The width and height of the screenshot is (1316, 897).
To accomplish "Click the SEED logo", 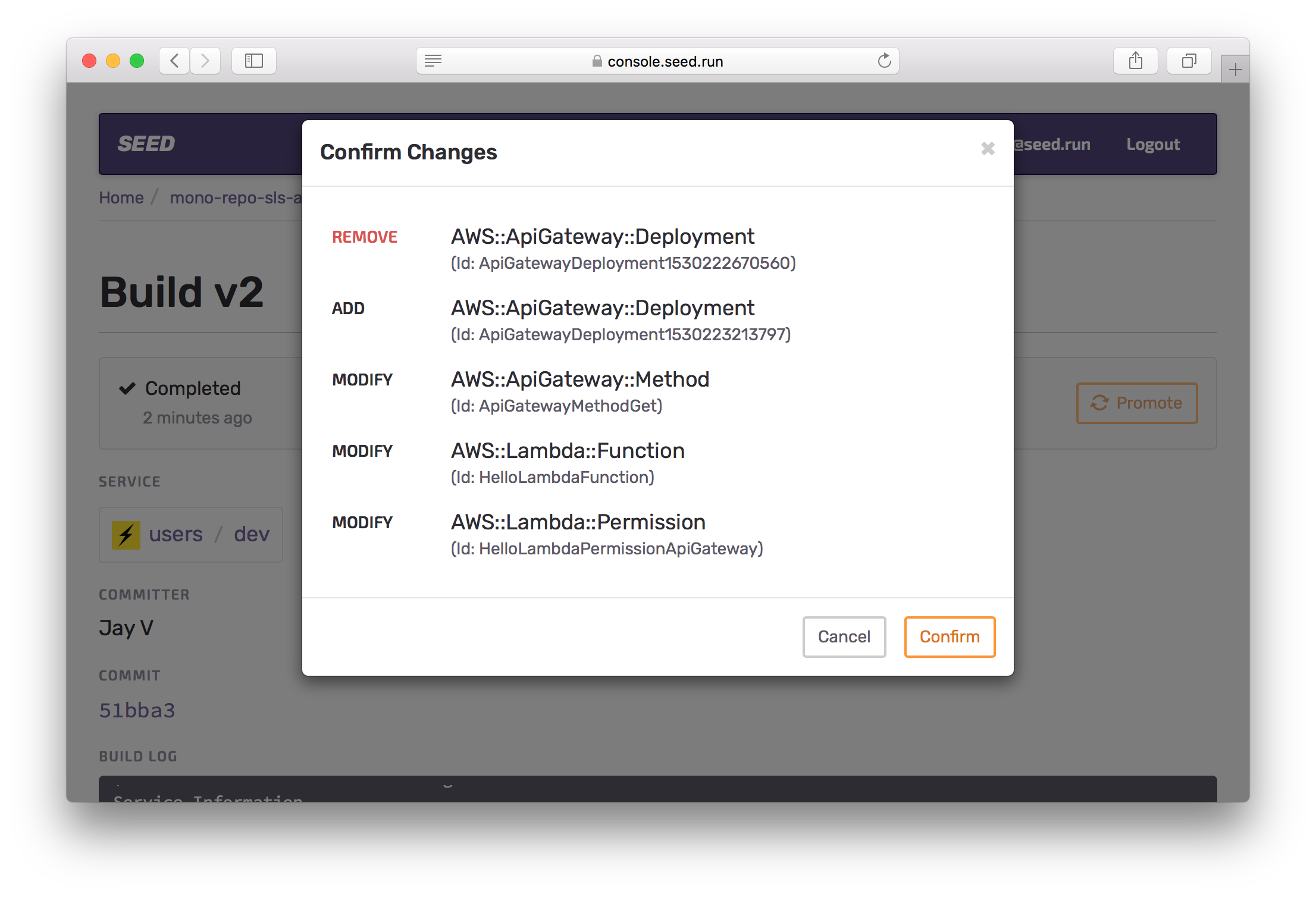I will click(146, 144).
